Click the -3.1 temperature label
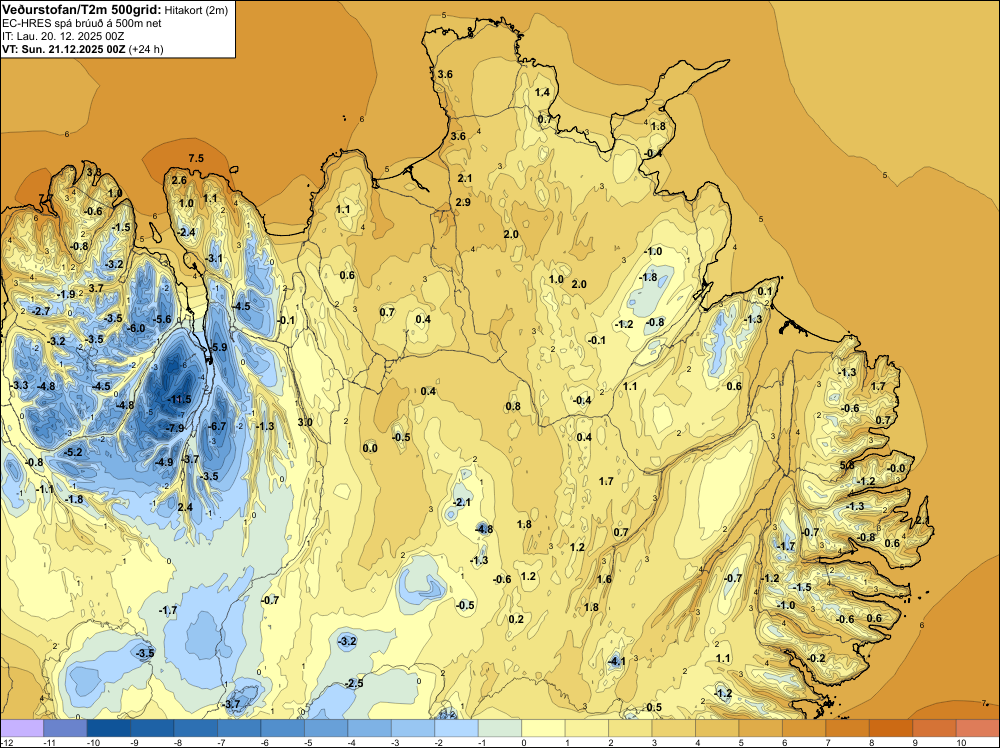This screenshot has height=748, width=1000. point(214,258)
